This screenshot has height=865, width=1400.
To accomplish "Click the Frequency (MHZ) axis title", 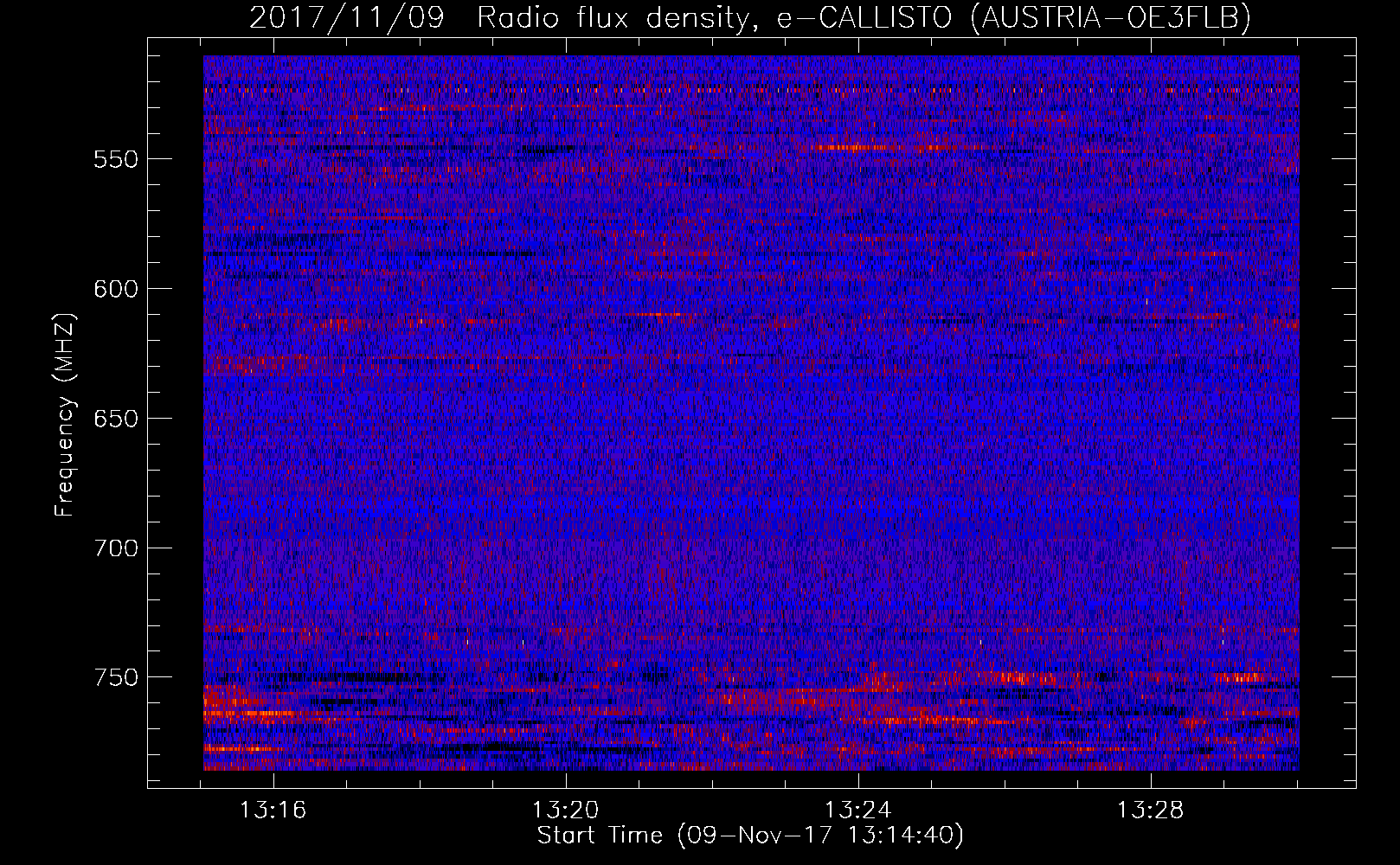I will (x=66, y=414).
